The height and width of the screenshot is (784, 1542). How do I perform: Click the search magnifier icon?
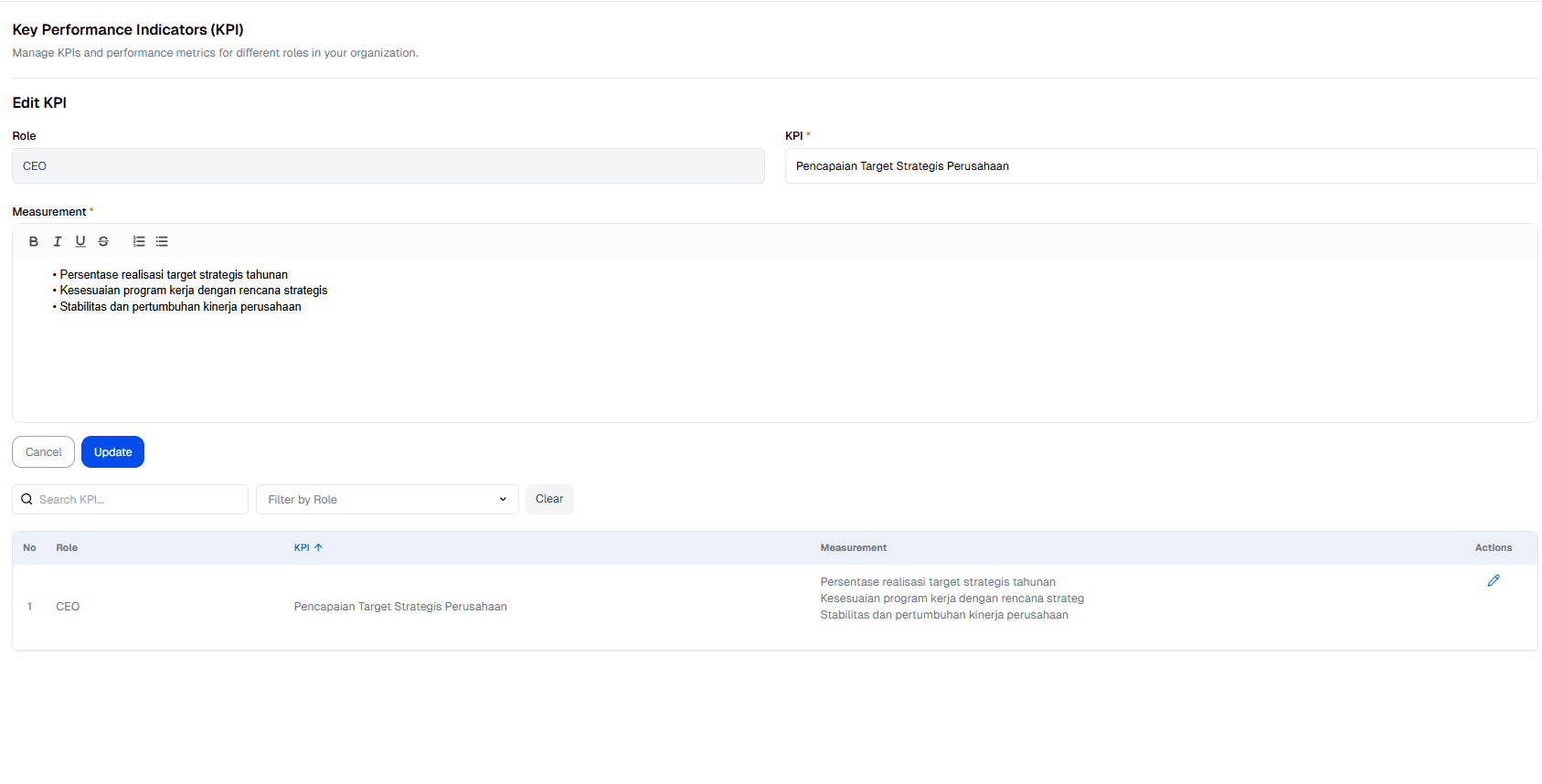27,499
